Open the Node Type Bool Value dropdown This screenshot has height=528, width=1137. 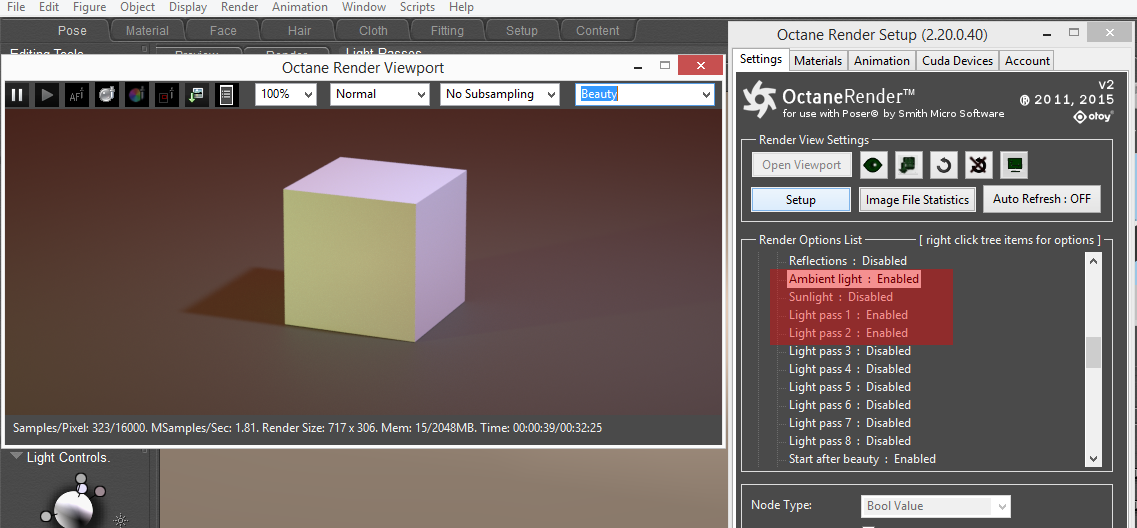click(x=935, y=506)
